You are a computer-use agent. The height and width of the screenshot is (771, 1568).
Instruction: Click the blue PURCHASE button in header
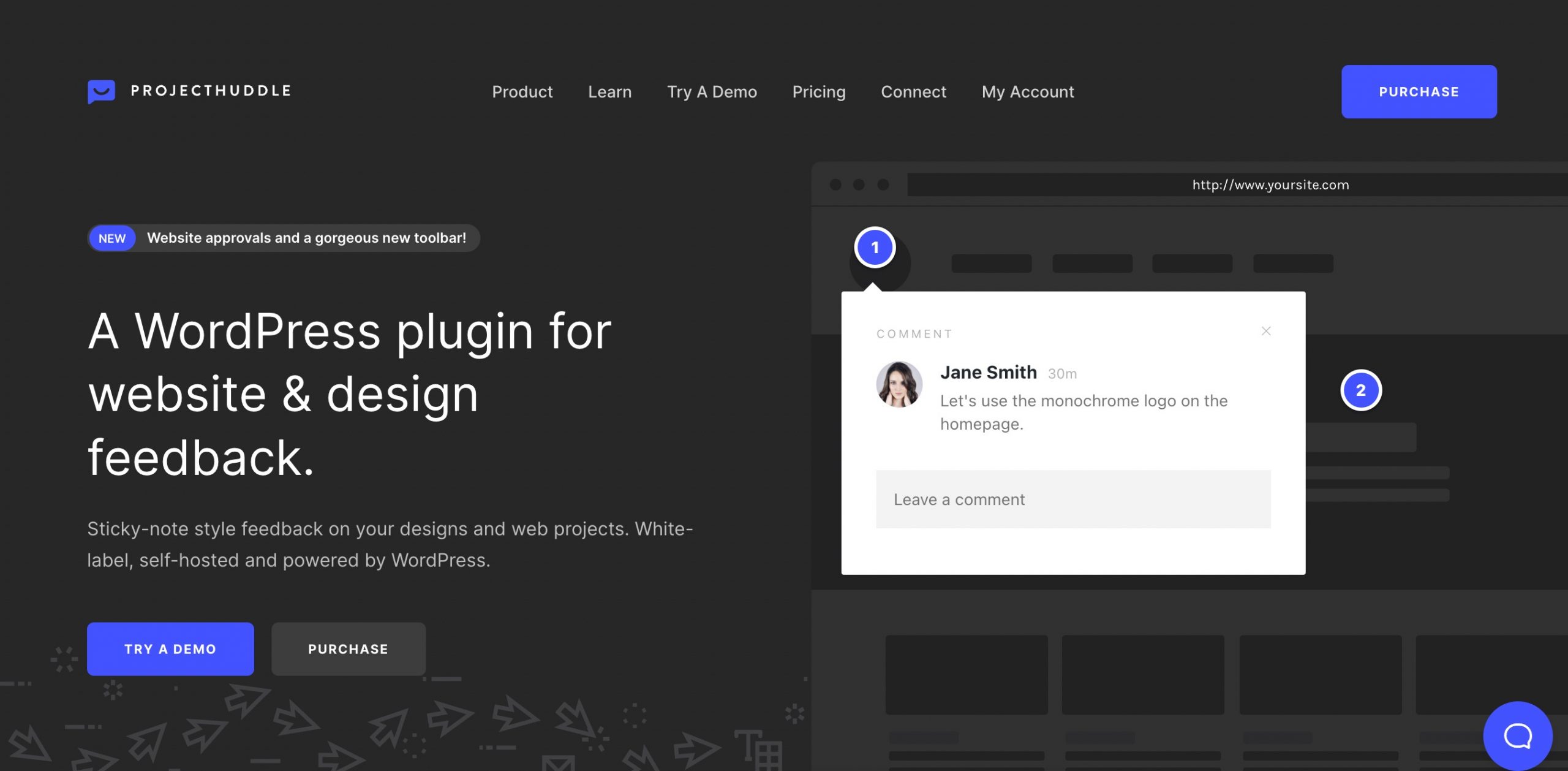tap(1418, 91)
